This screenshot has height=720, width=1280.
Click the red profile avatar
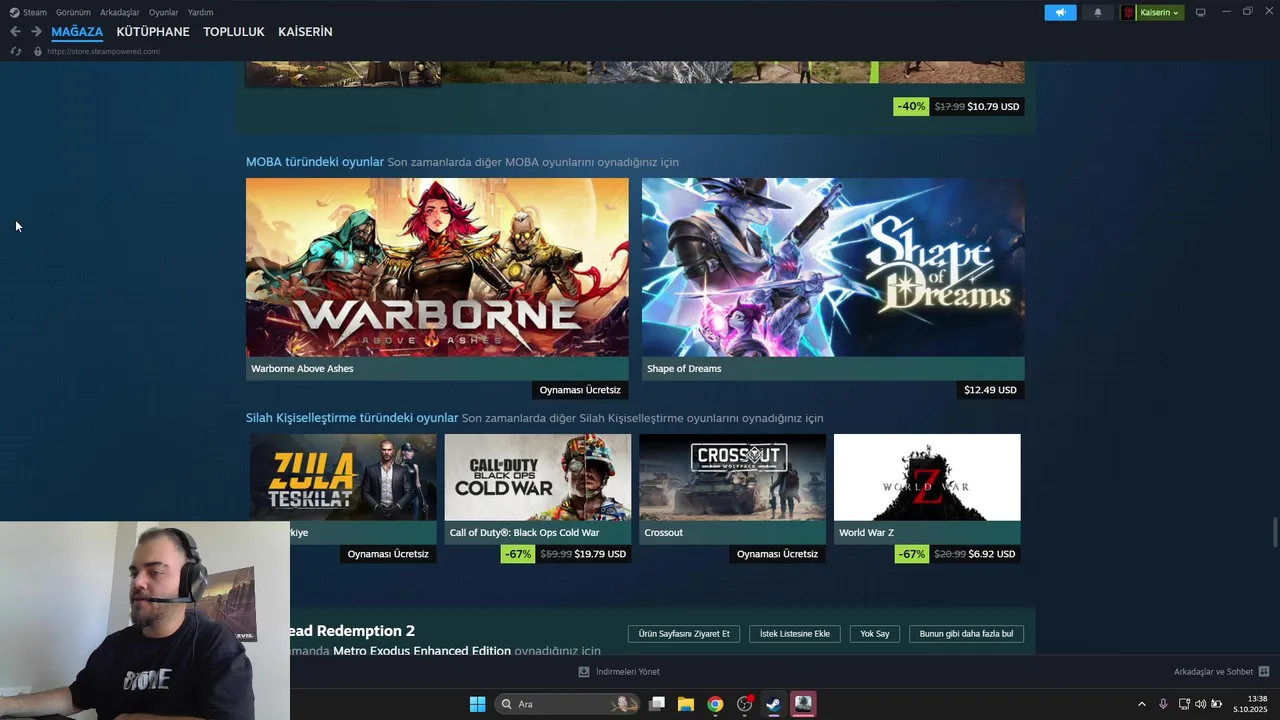click(x=1129, y=12)
